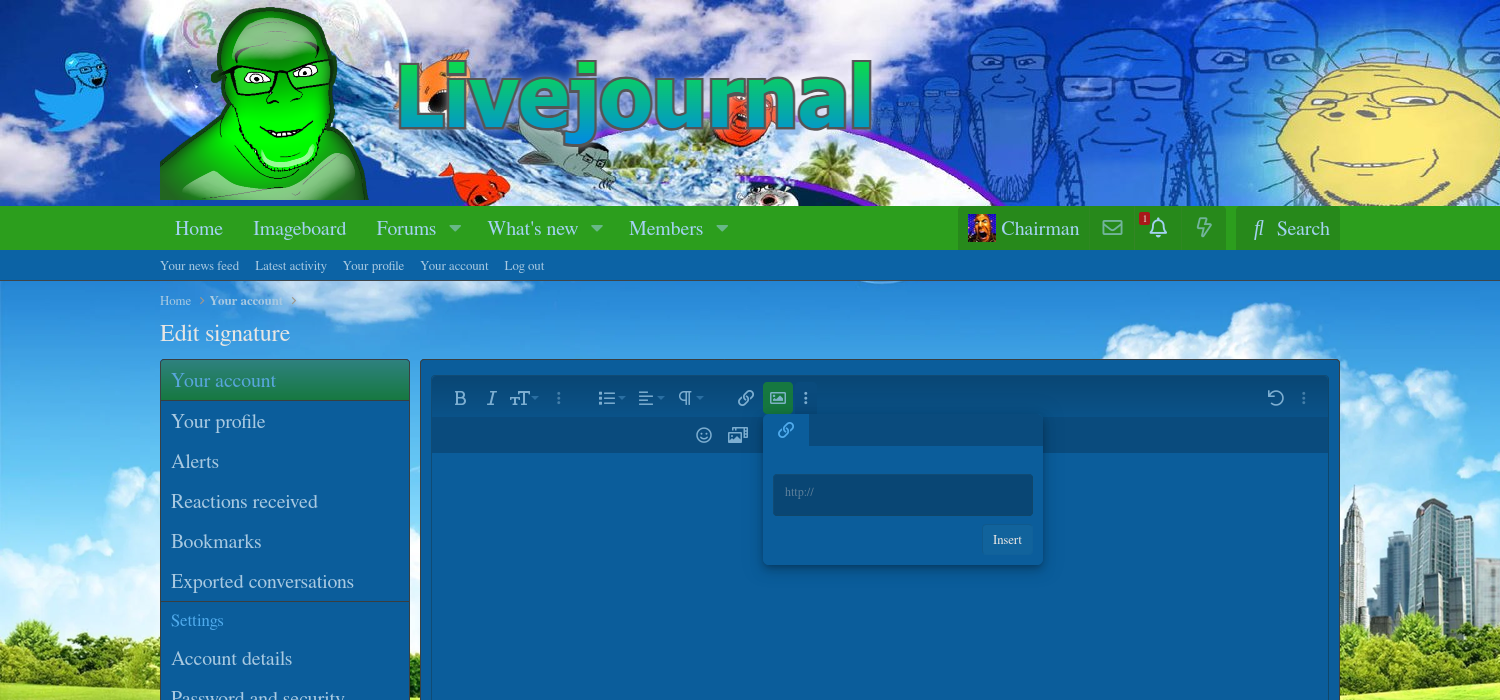Open the Members page

click(666, 229)
